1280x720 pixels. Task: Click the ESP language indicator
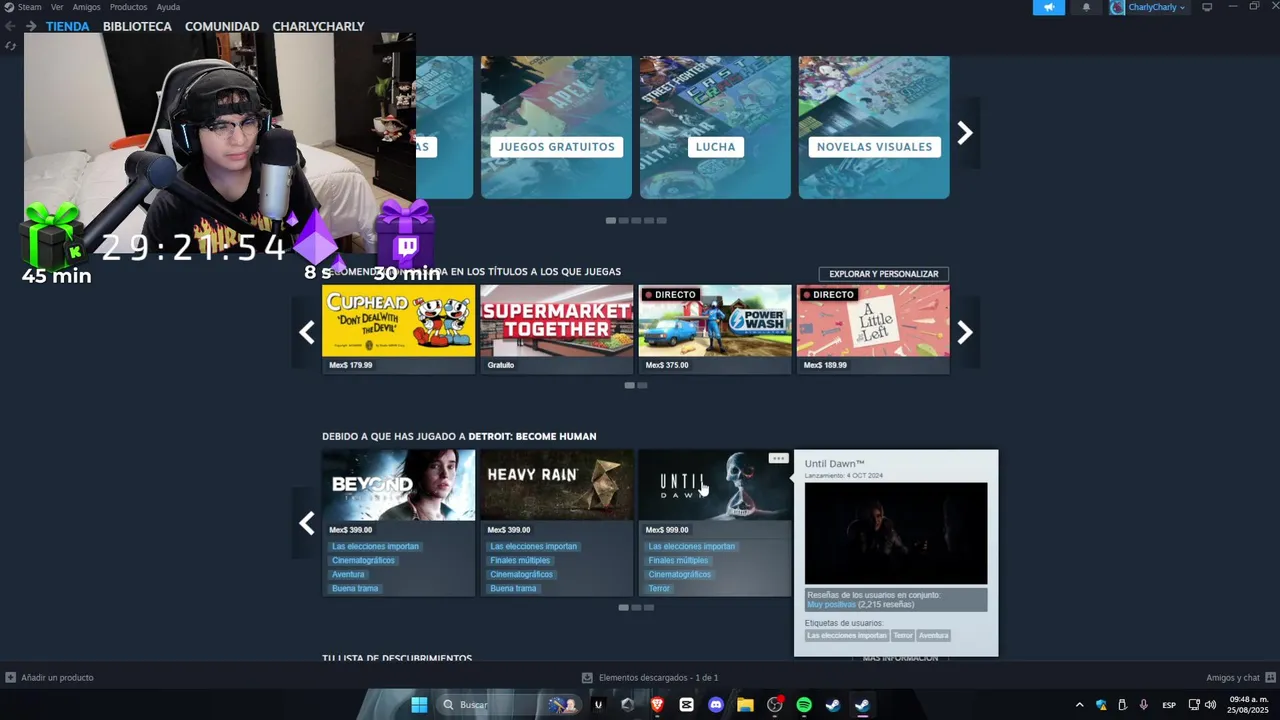click(x=1169, y=705)
